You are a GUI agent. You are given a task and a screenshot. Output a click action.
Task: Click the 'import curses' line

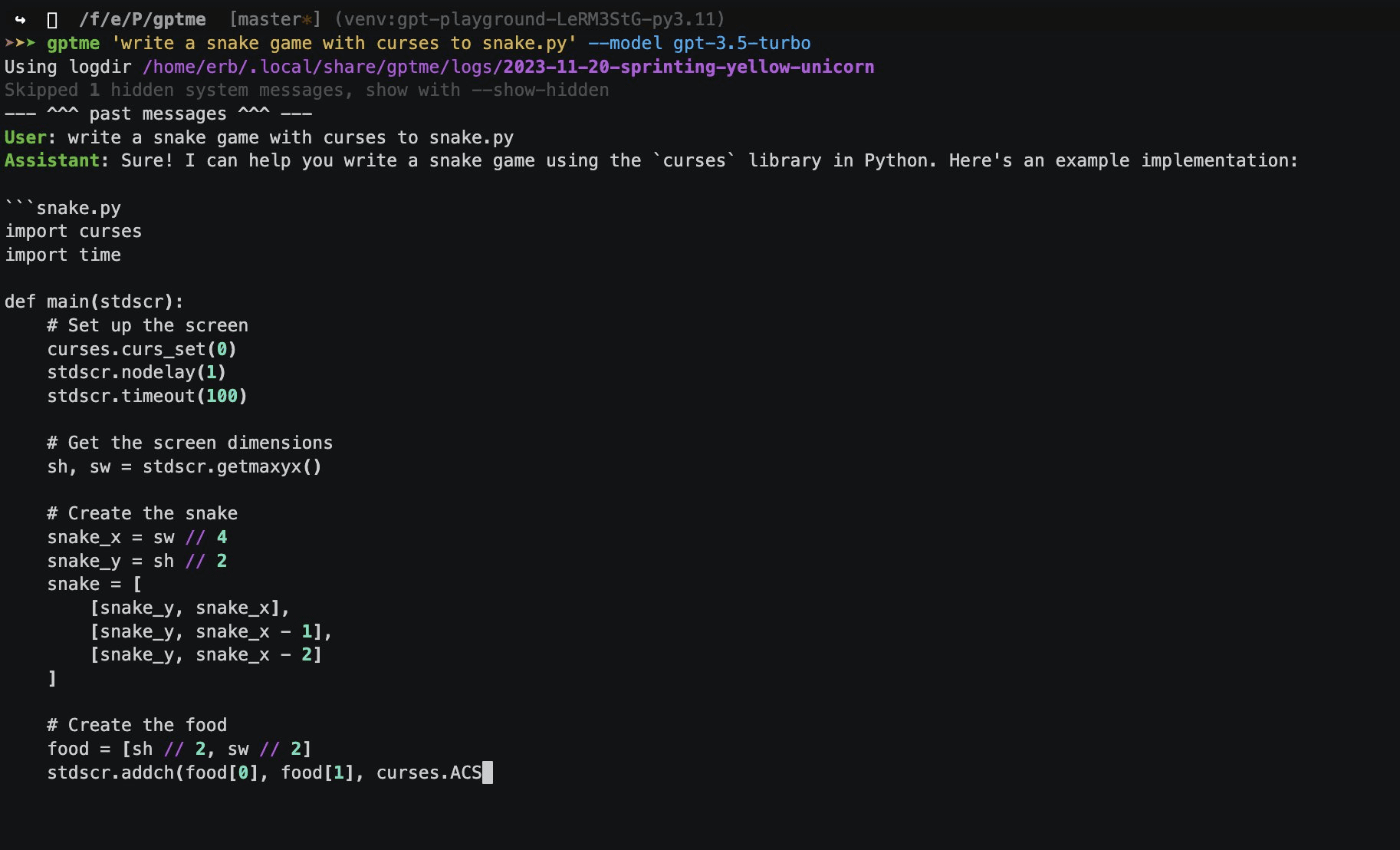point(74,232)
